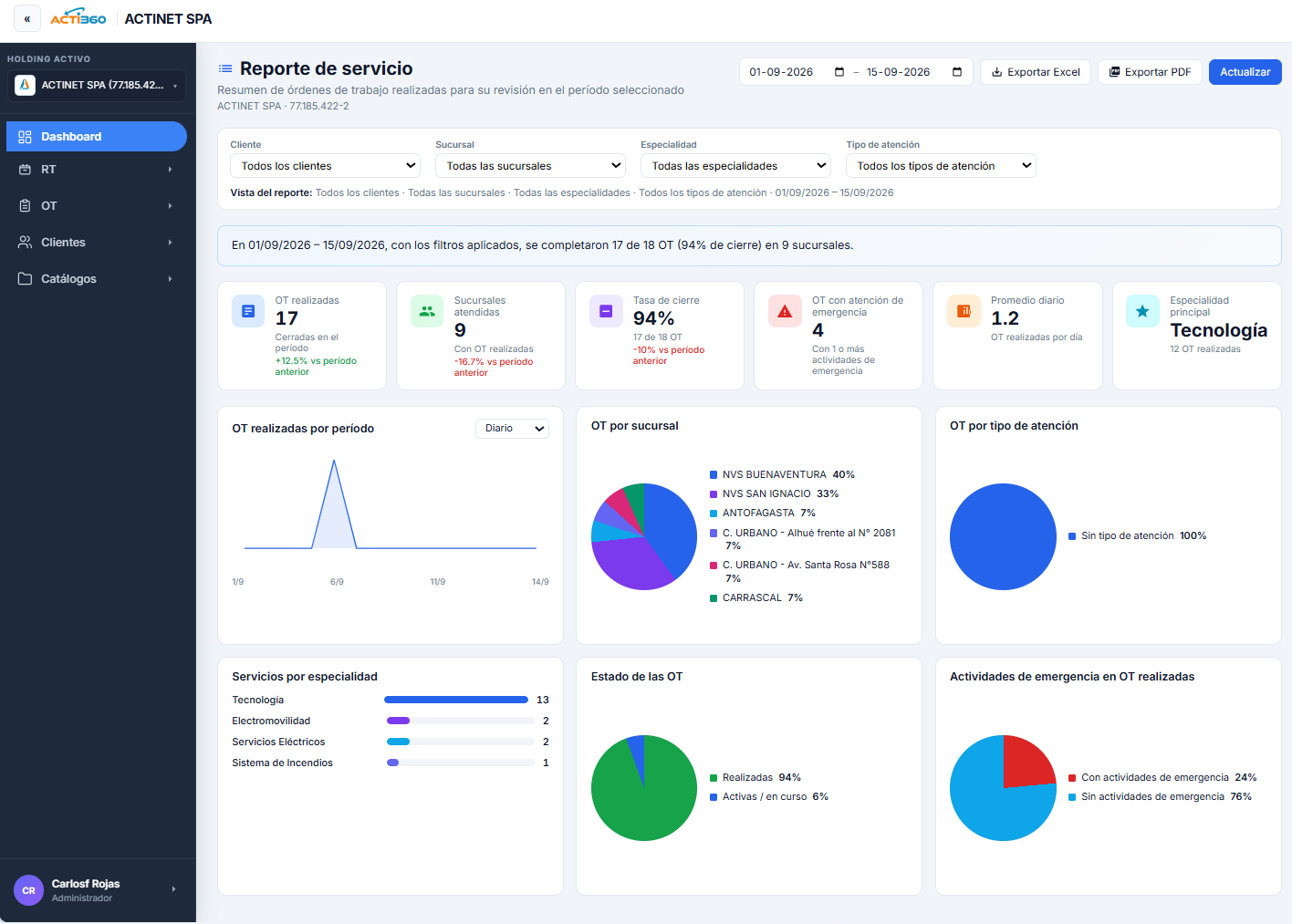Image resolution: width=1292 pixels, height=924 pixels.
Task: Expand the Clientes sidebar menu
Action: coord(170,243)
